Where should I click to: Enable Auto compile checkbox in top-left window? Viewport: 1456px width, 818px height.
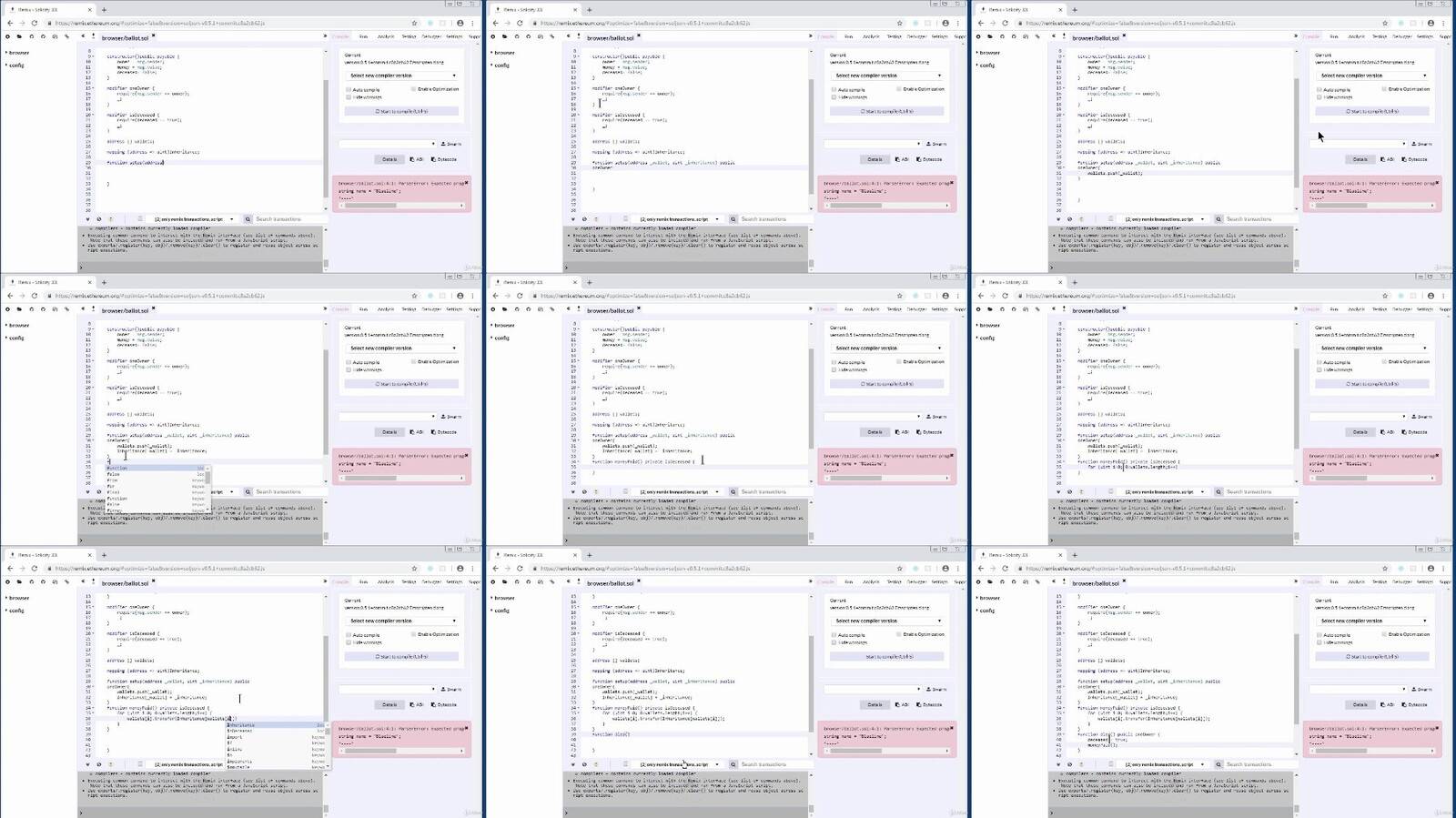(x=349, y=89)
